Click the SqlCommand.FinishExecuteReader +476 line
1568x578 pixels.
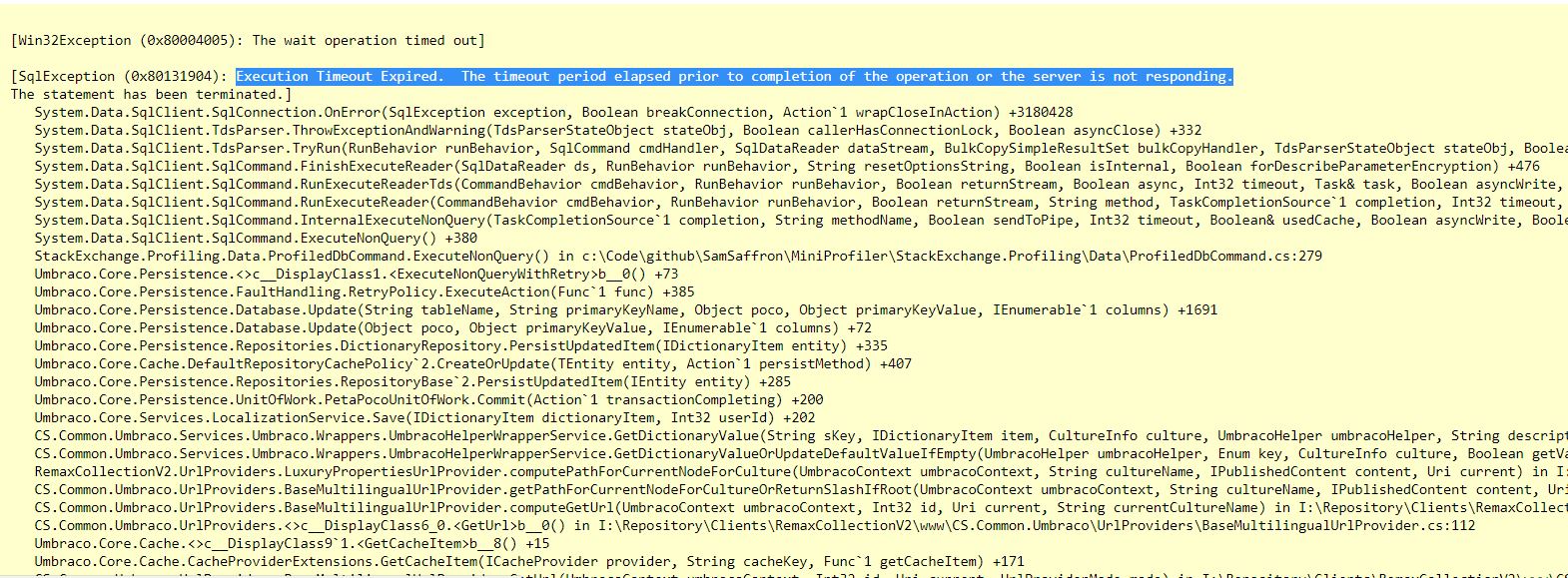787,167
